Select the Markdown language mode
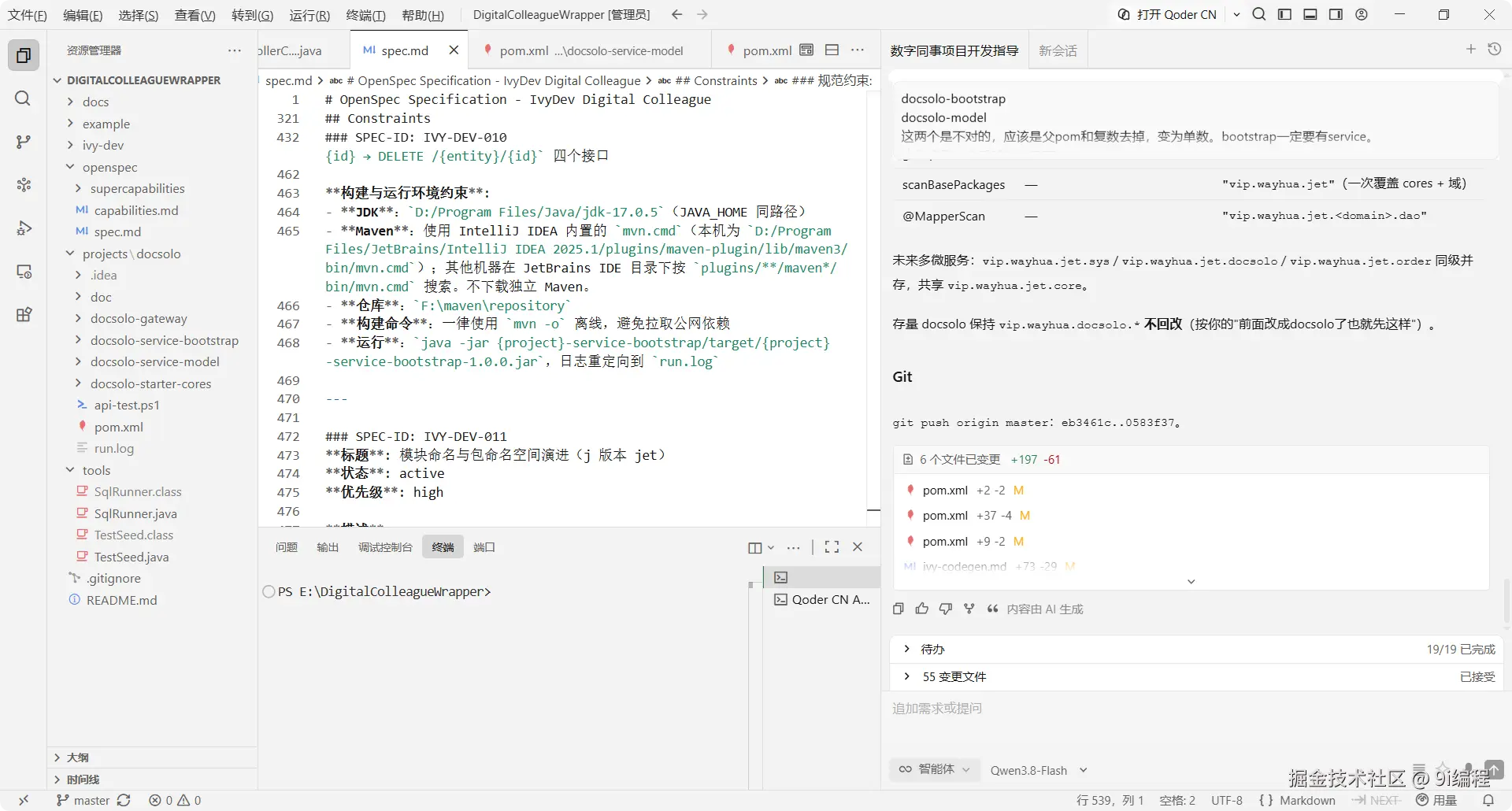The height and width of the screenshot is (811, 1512). [x=1307, y=800]
